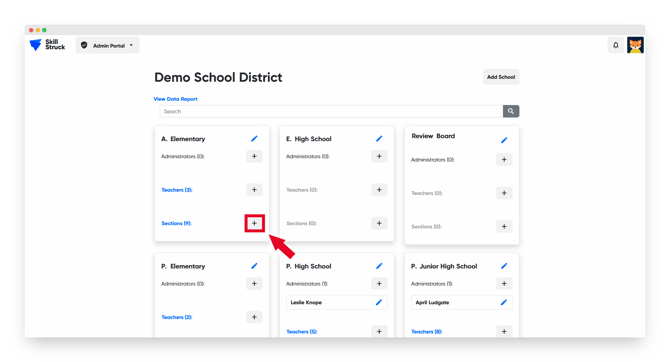
Task: Edit P. Elementary with pencil icon
Action: (x=254, y=266)
